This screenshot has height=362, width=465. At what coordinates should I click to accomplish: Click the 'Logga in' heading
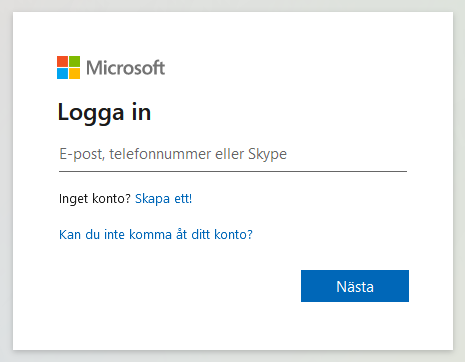coord(104,113)
